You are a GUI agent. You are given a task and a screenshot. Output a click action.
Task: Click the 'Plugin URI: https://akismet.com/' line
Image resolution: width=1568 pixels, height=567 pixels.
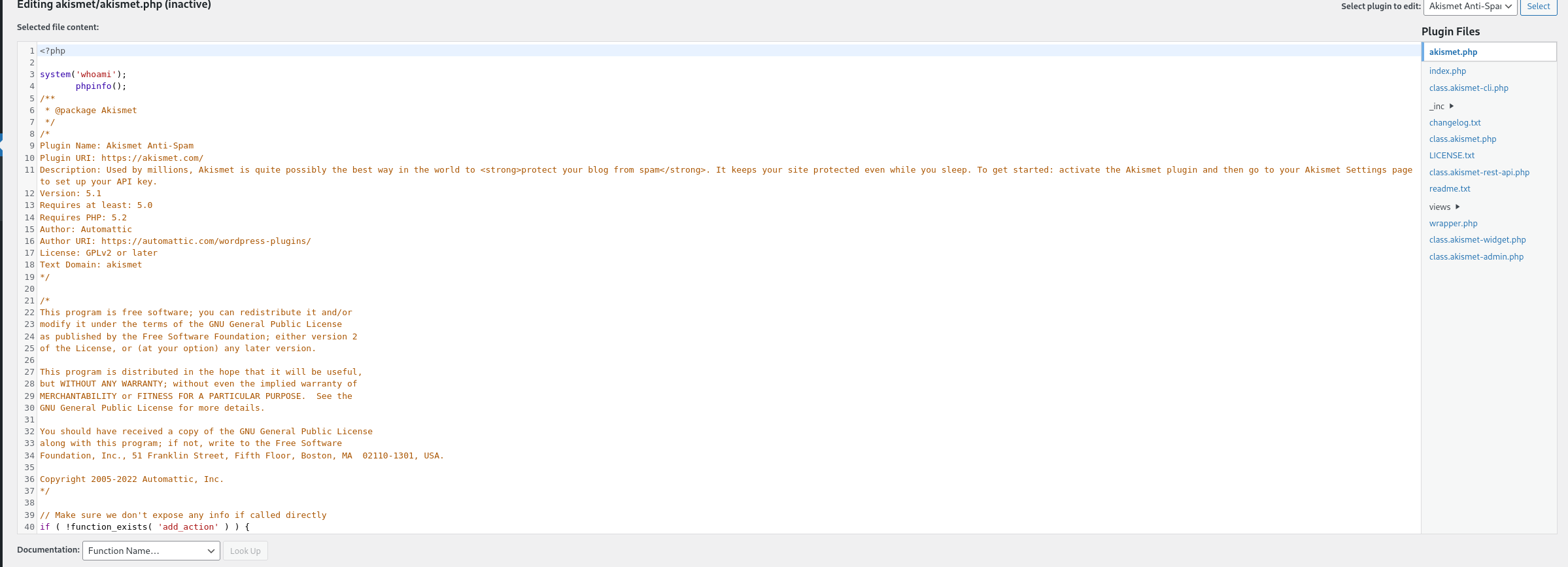coord(122,158)
